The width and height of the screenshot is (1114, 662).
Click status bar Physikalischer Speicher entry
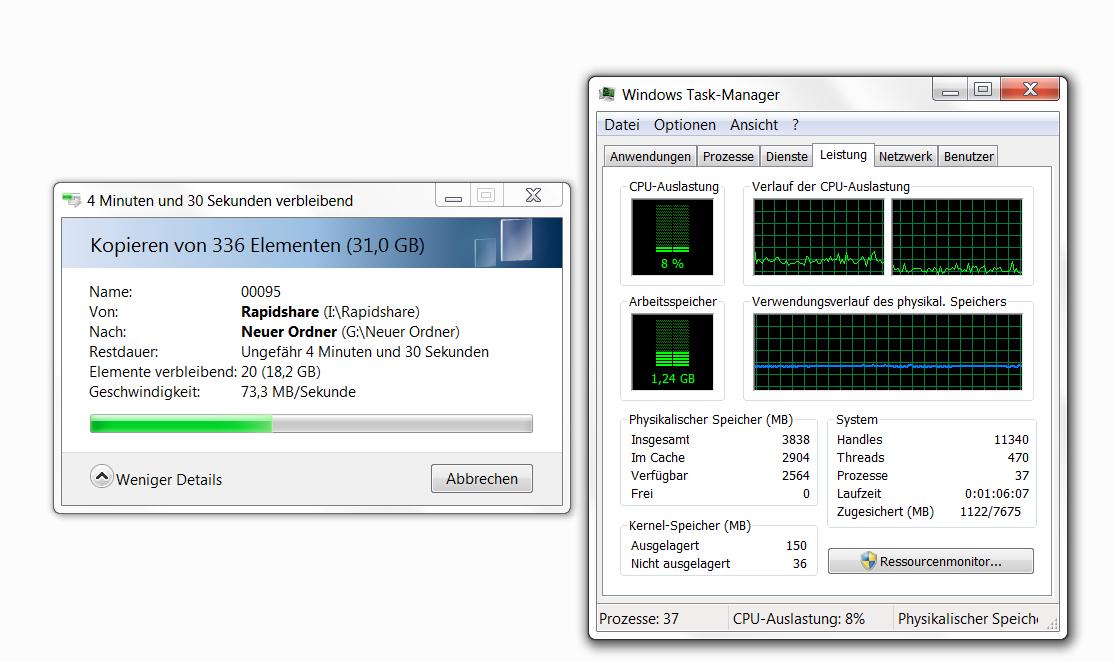968,619
